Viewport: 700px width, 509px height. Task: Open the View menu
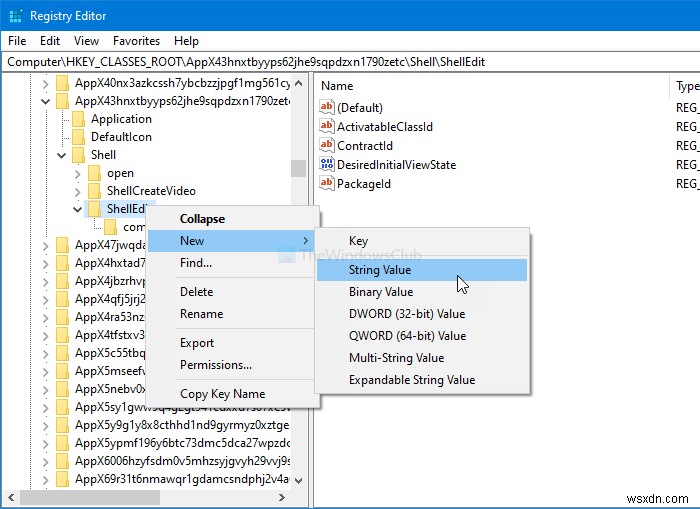86,41
